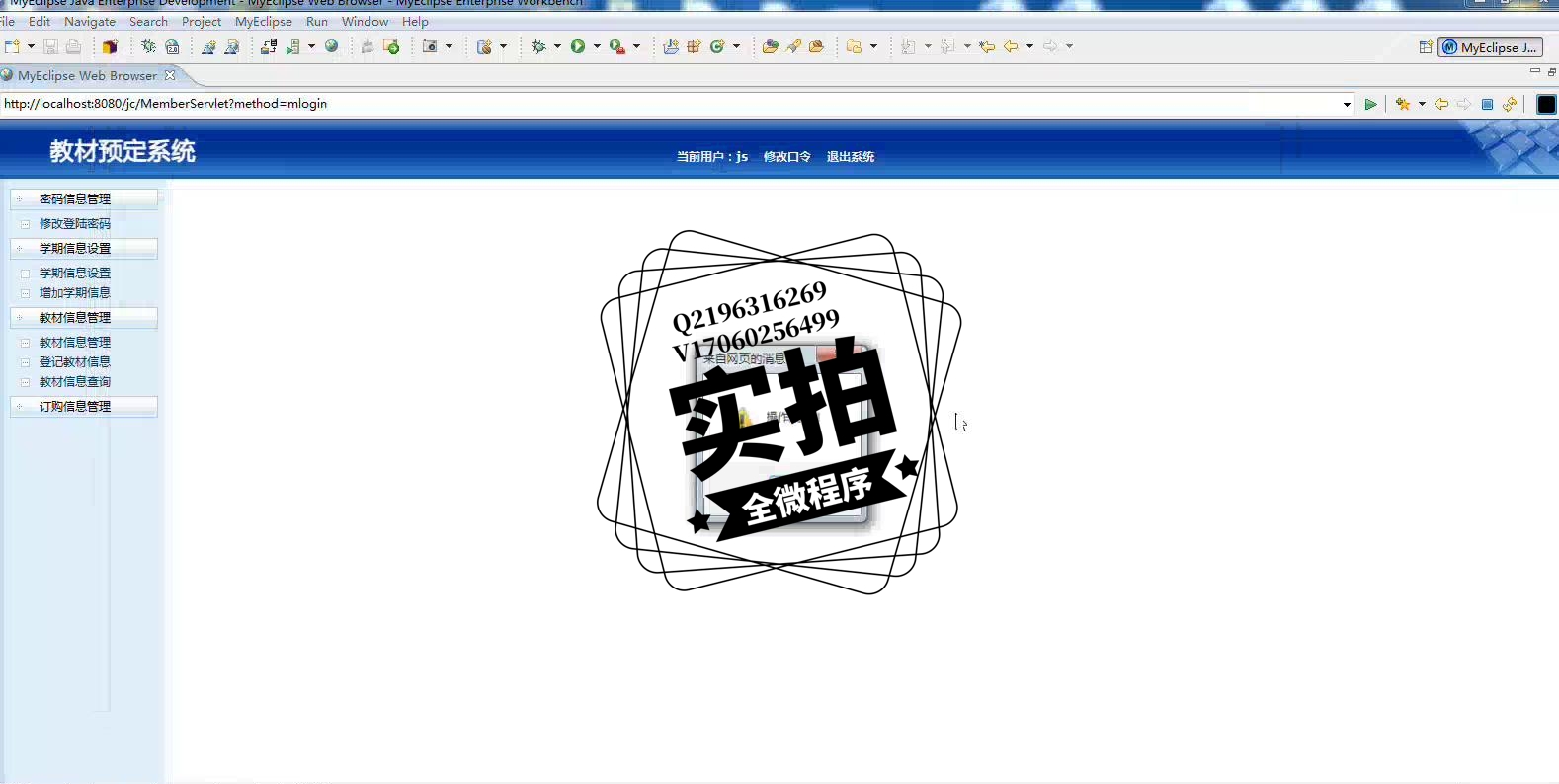Click the Debug bug toolbar icon
Screen dimensions: 1559x784
click(x=538, y=46)
